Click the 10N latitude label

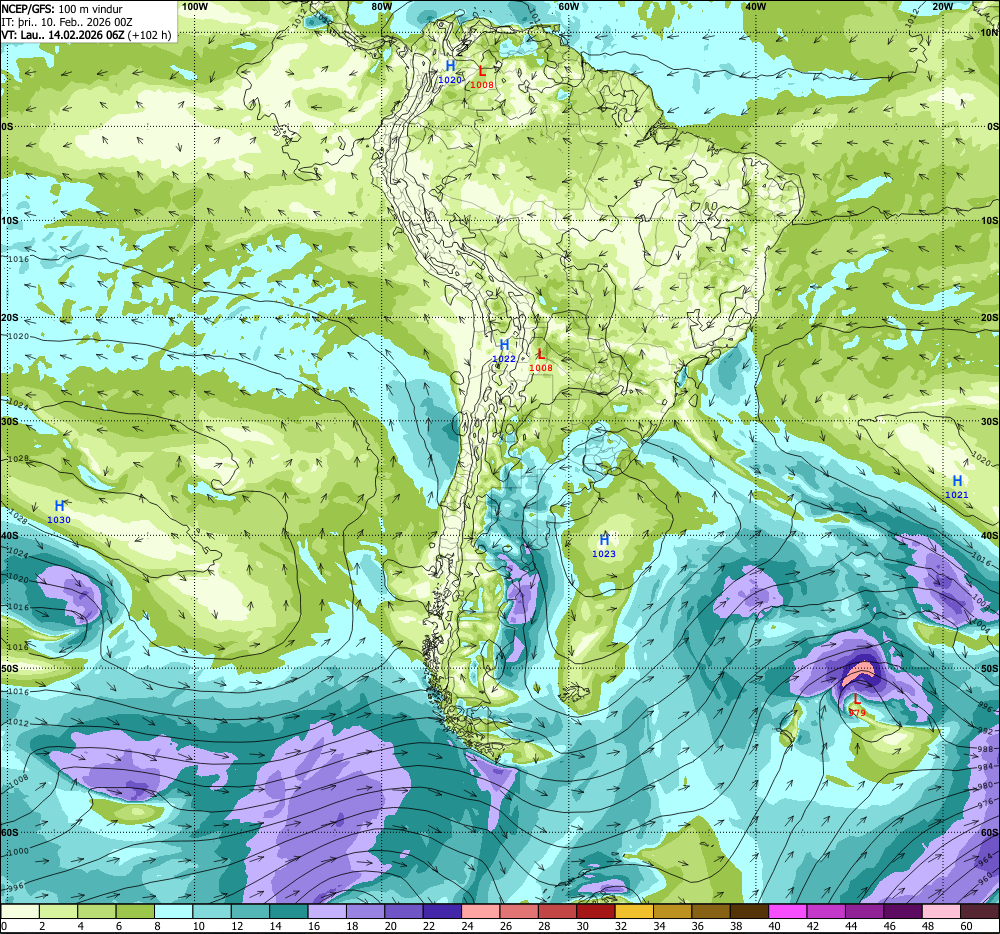pos(989,33)
